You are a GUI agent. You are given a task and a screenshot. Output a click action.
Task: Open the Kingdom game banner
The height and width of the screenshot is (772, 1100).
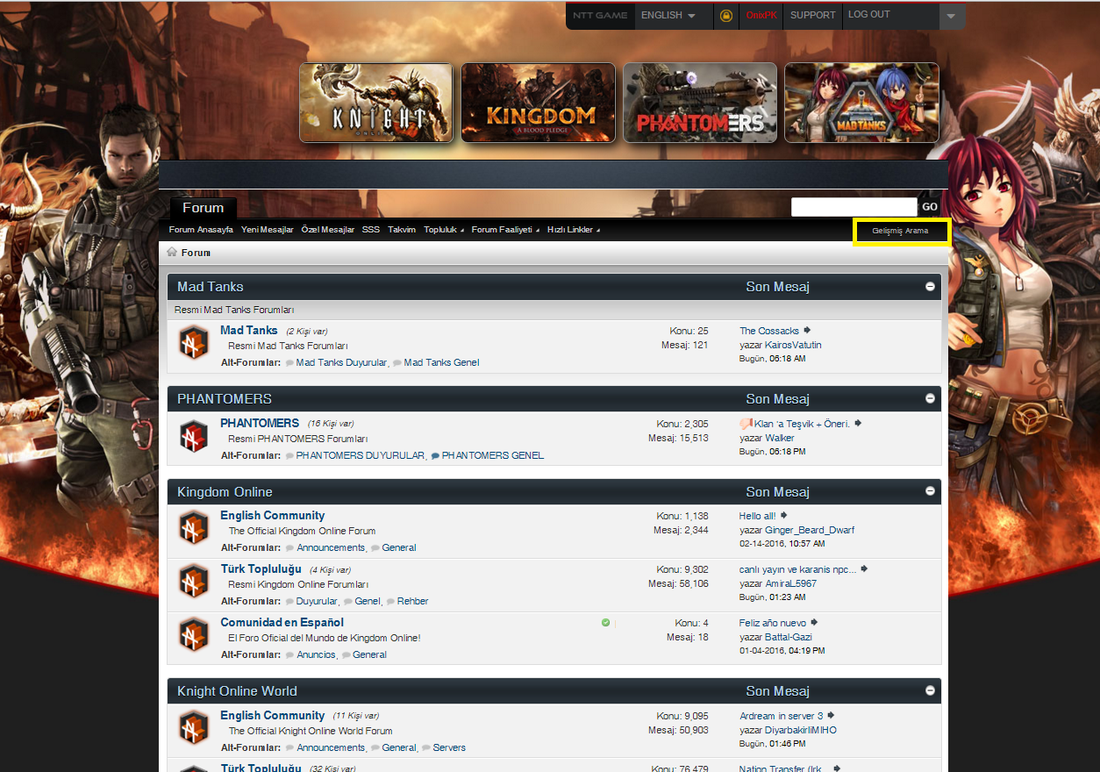click(x=538, y=102)
